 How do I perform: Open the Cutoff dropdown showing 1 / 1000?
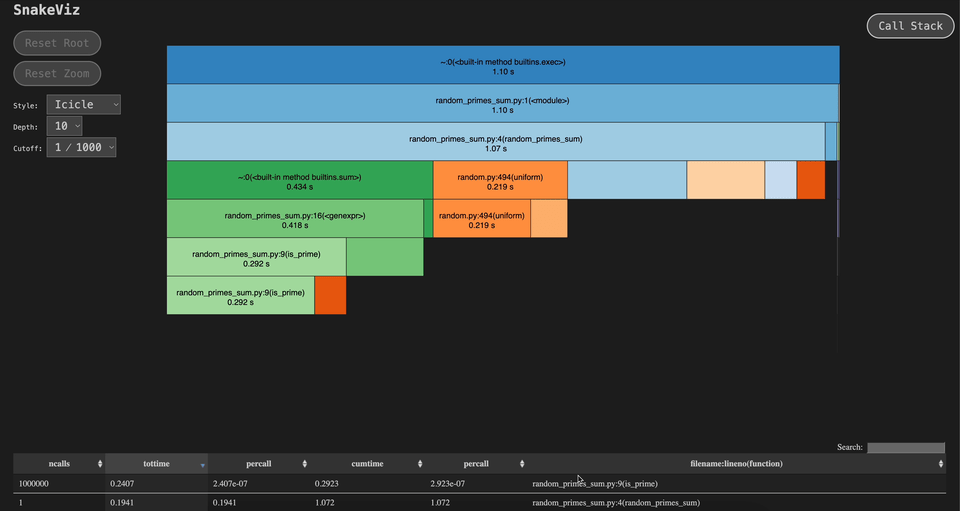(x=81, y=147)
